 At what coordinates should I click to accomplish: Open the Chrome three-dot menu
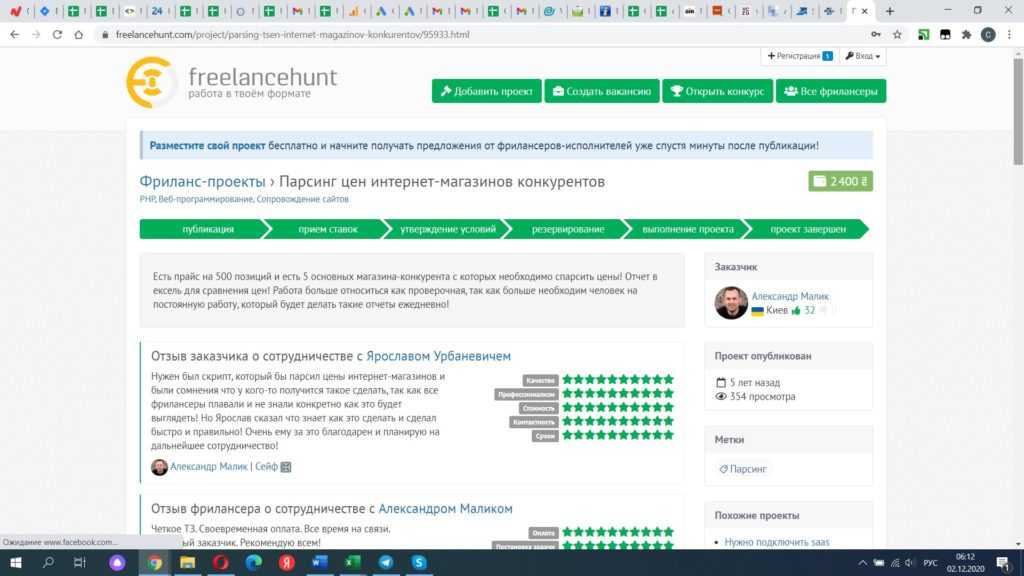click(1009, 35)
